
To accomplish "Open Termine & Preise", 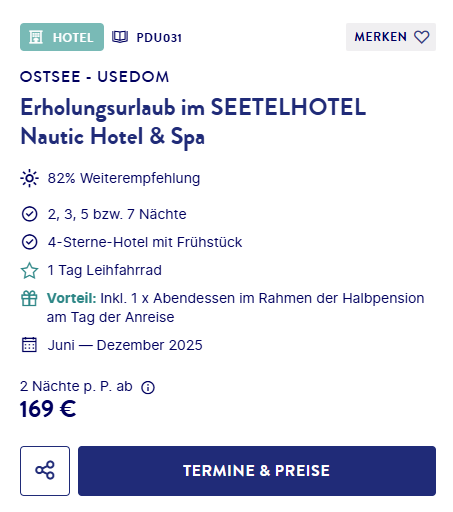I will pos(257,471).
